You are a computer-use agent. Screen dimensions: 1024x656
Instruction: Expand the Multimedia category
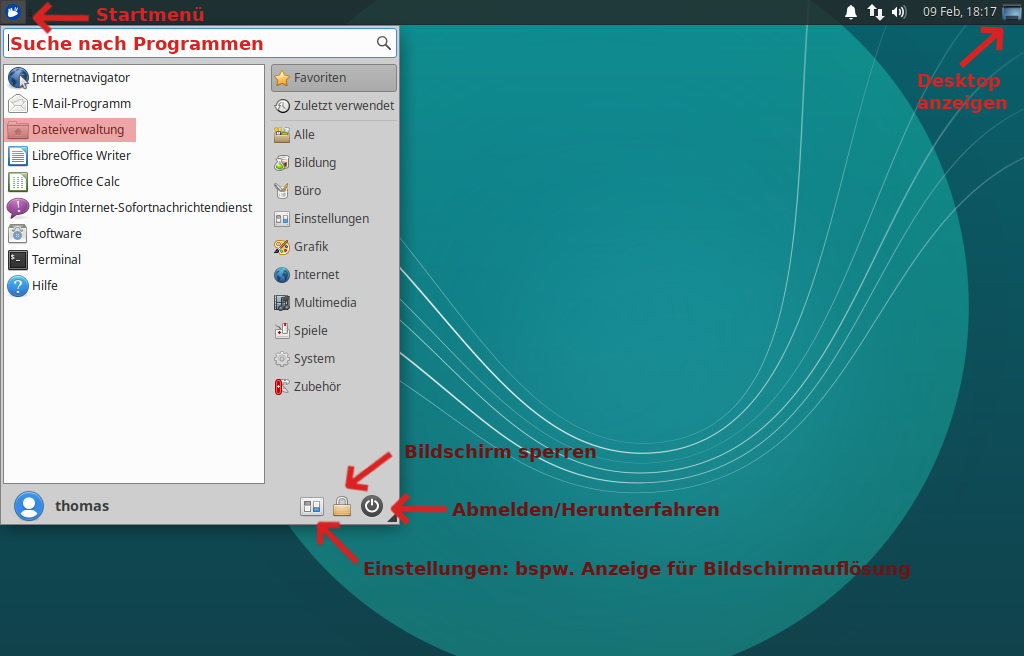pyautogui.click(x=325, y=303)
